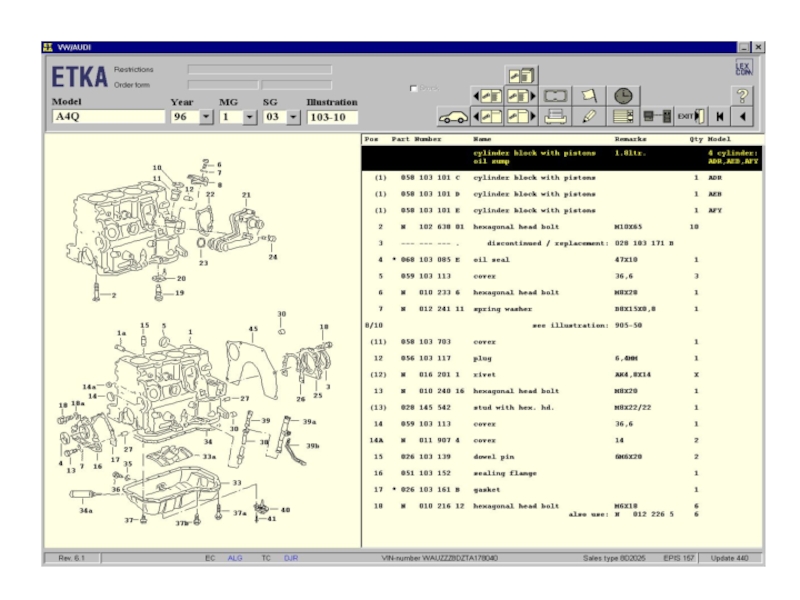The width and height of the screenshot is (800, 600).
Task: Click the LEXCOM logo
Action: (743, 68)
